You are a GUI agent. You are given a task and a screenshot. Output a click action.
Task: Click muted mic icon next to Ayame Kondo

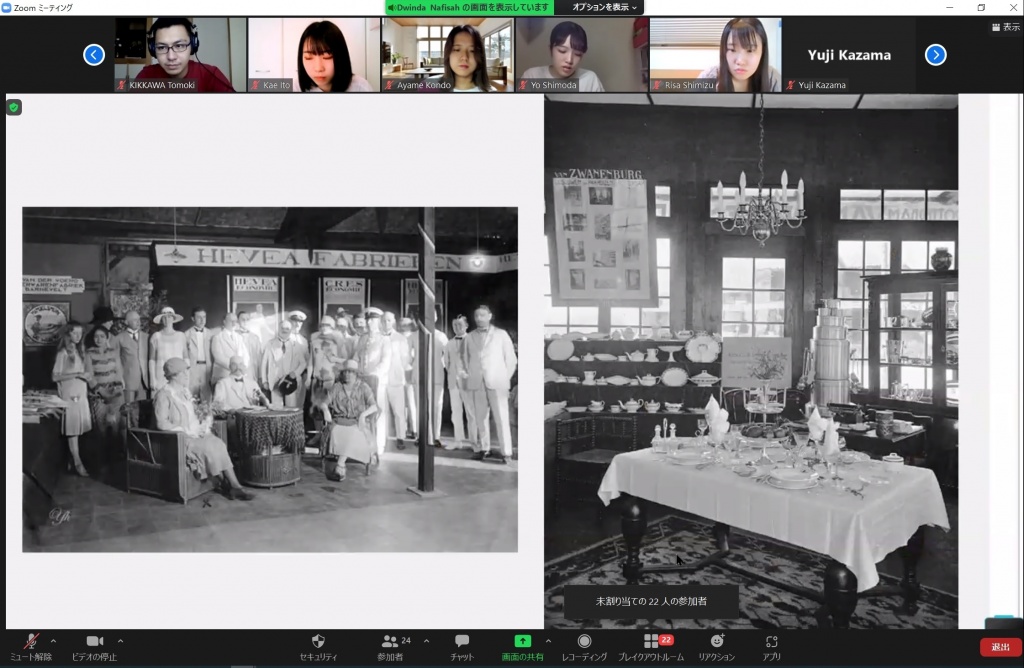389,85
